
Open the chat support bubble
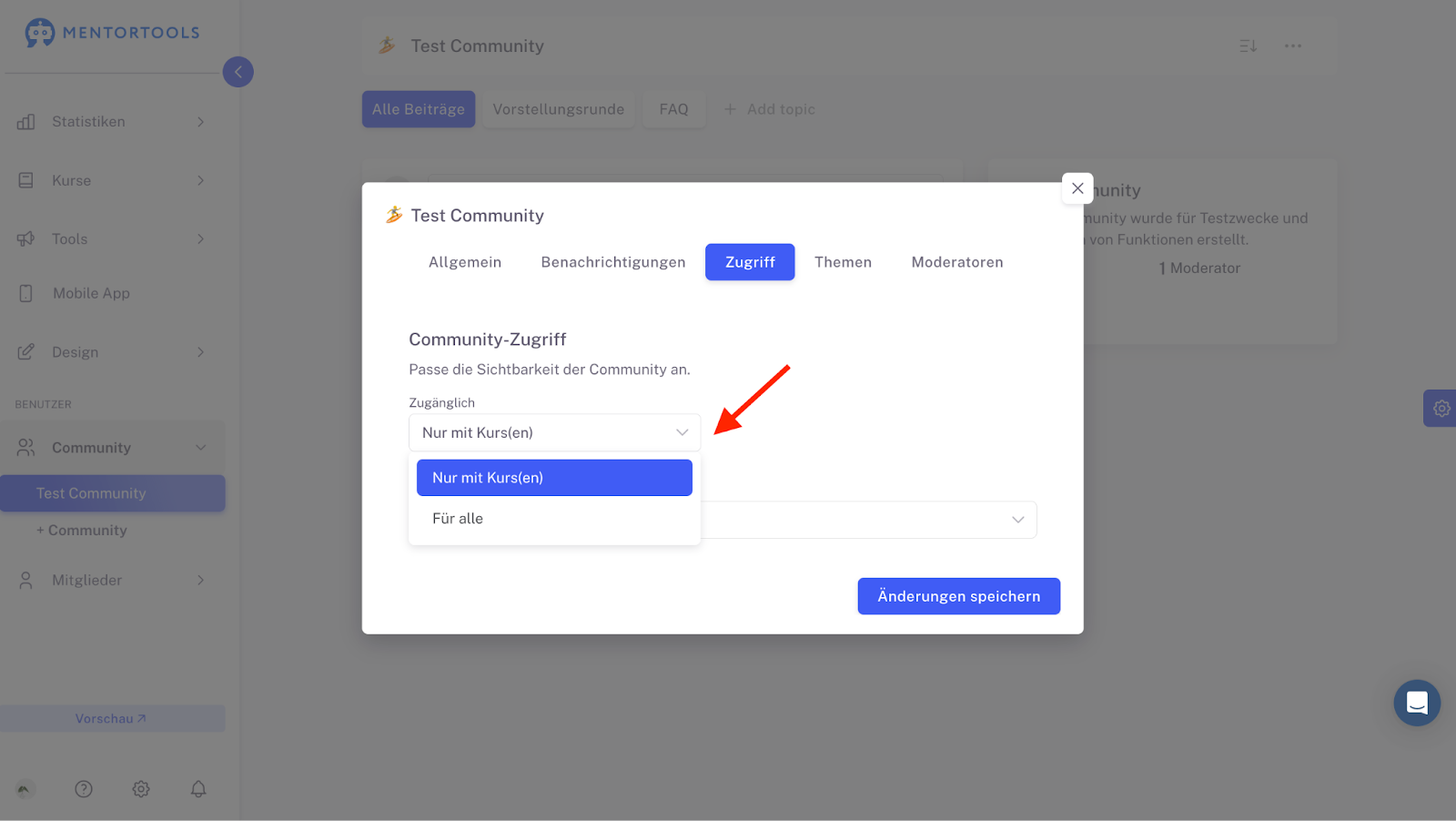[x=1417, y=703]
